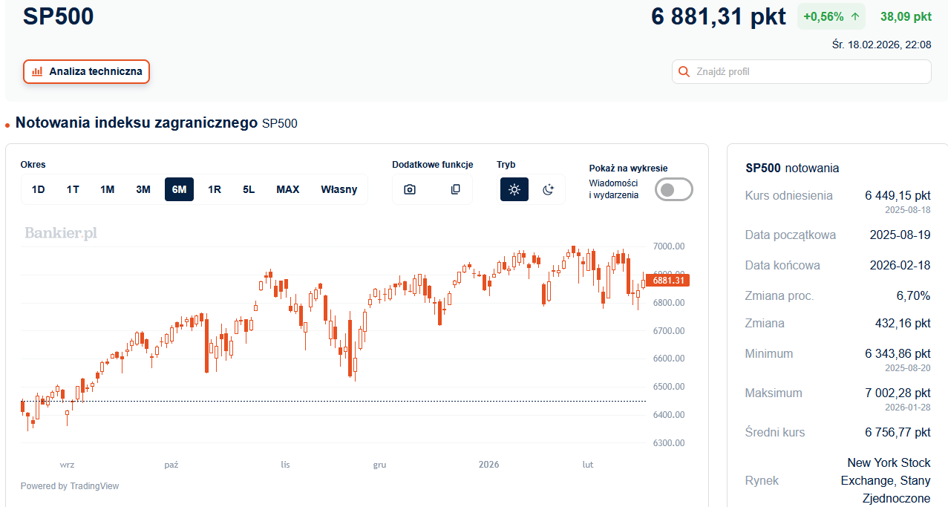Open the Własny custom period option

coord(339,190)
